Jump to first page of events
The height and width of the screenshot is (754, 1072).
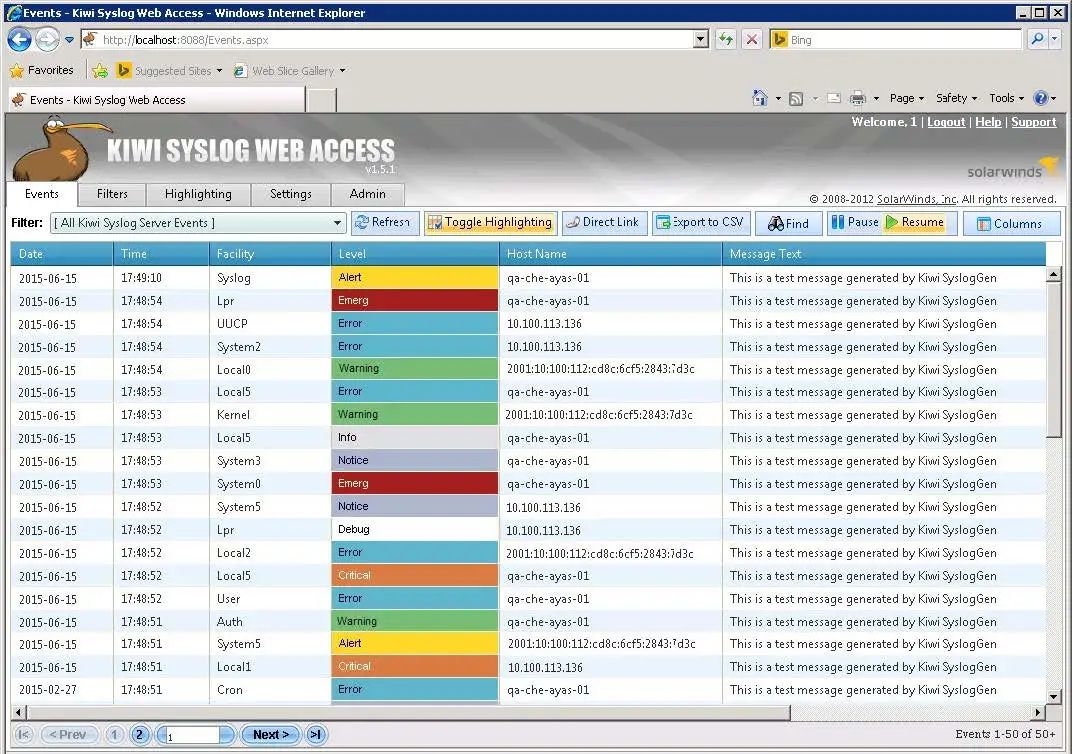tap(24, 734)
